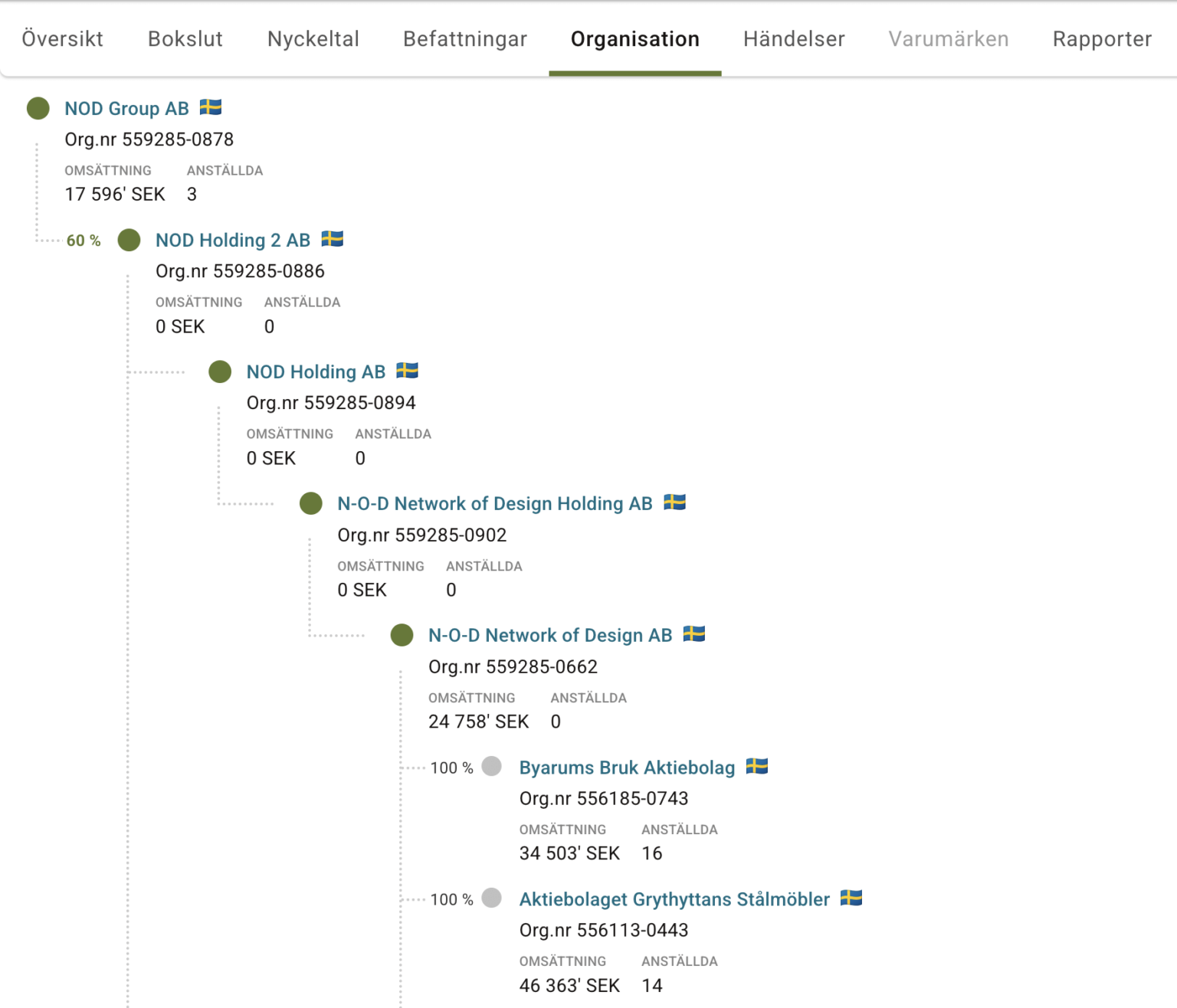Viewport: 1177px width, 1008px height.
Task: Click the node dot for N-O-D Network of Design AB
Action: [x=402, y=636]
